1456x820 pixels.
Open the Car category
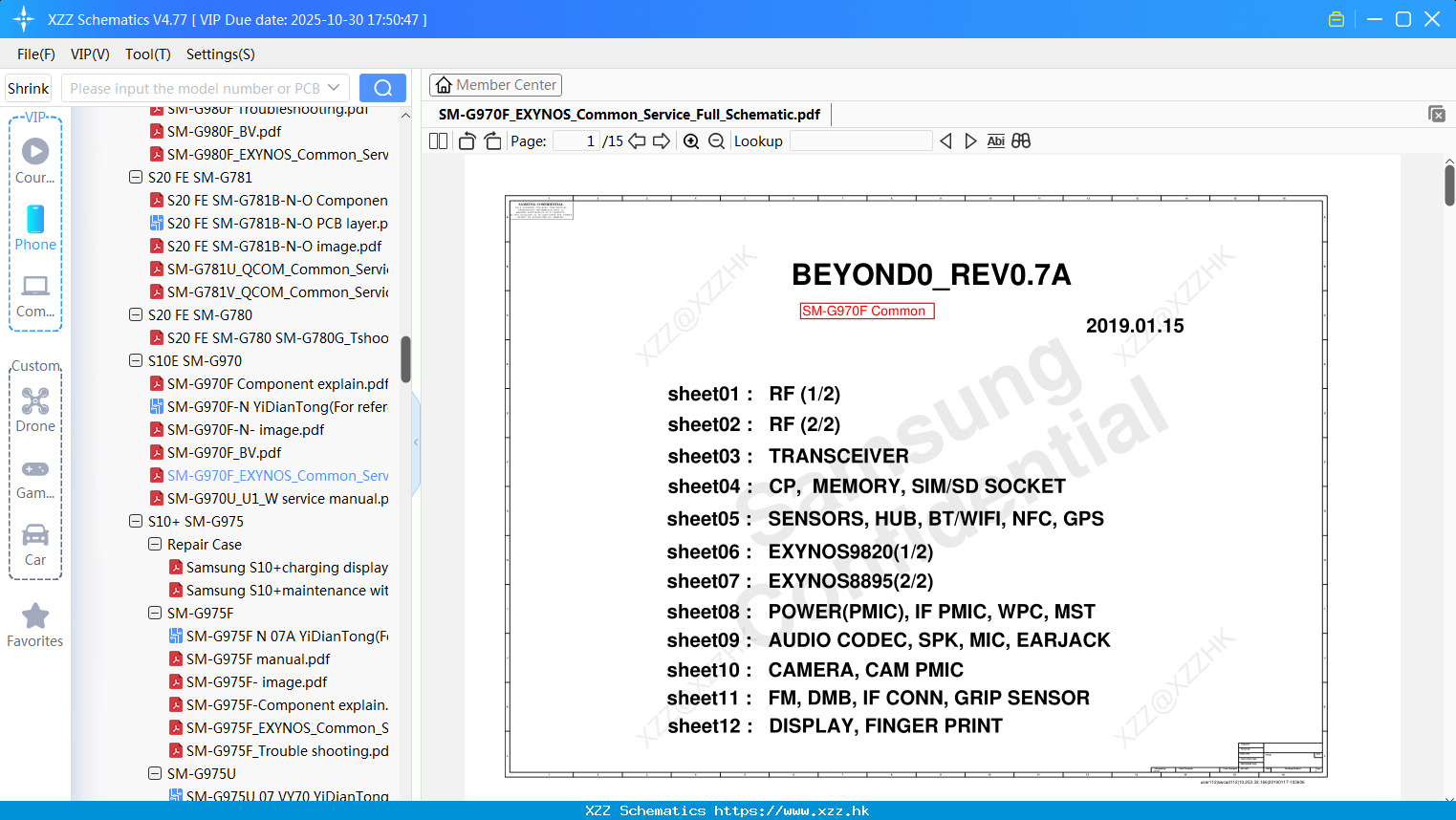tap(35, 545)
